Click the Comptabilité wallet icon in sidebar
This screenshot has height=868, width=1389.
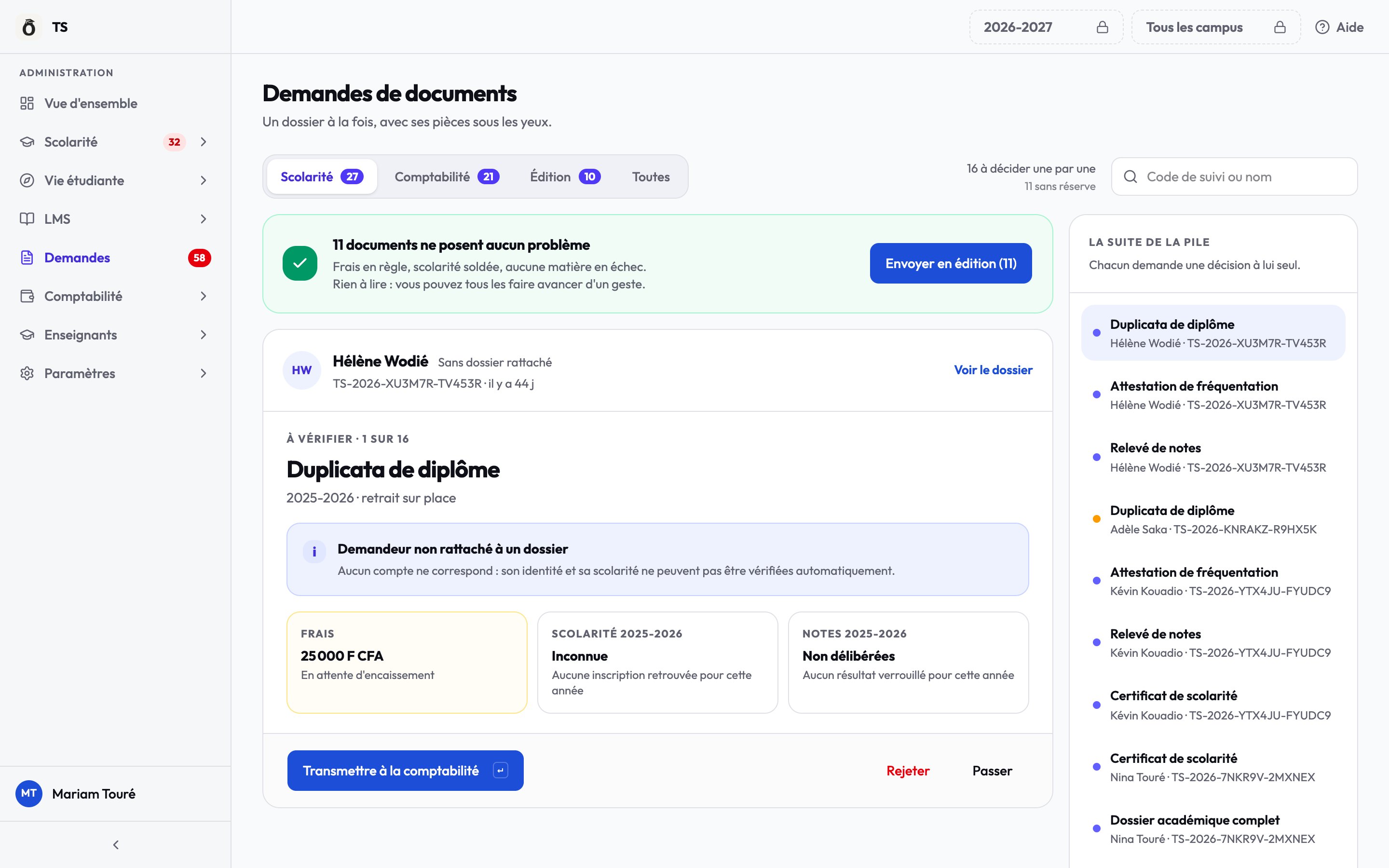(27, 296)
